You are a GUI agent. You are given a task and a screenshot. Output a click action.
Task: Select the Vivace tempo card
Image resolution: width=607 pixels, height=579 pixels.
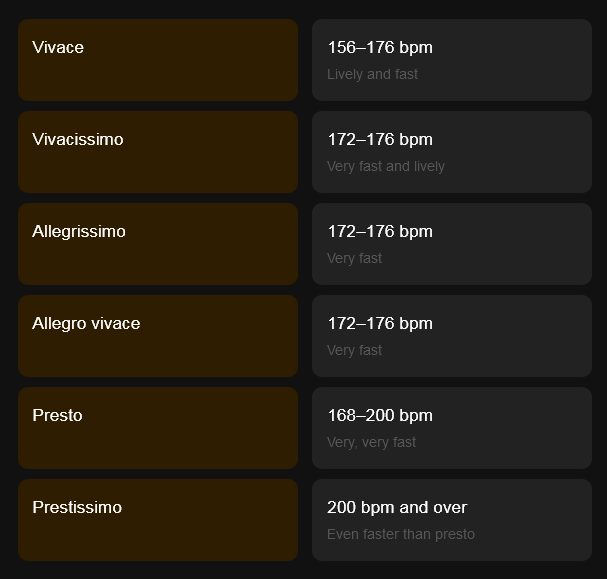[x=158, y=60]
